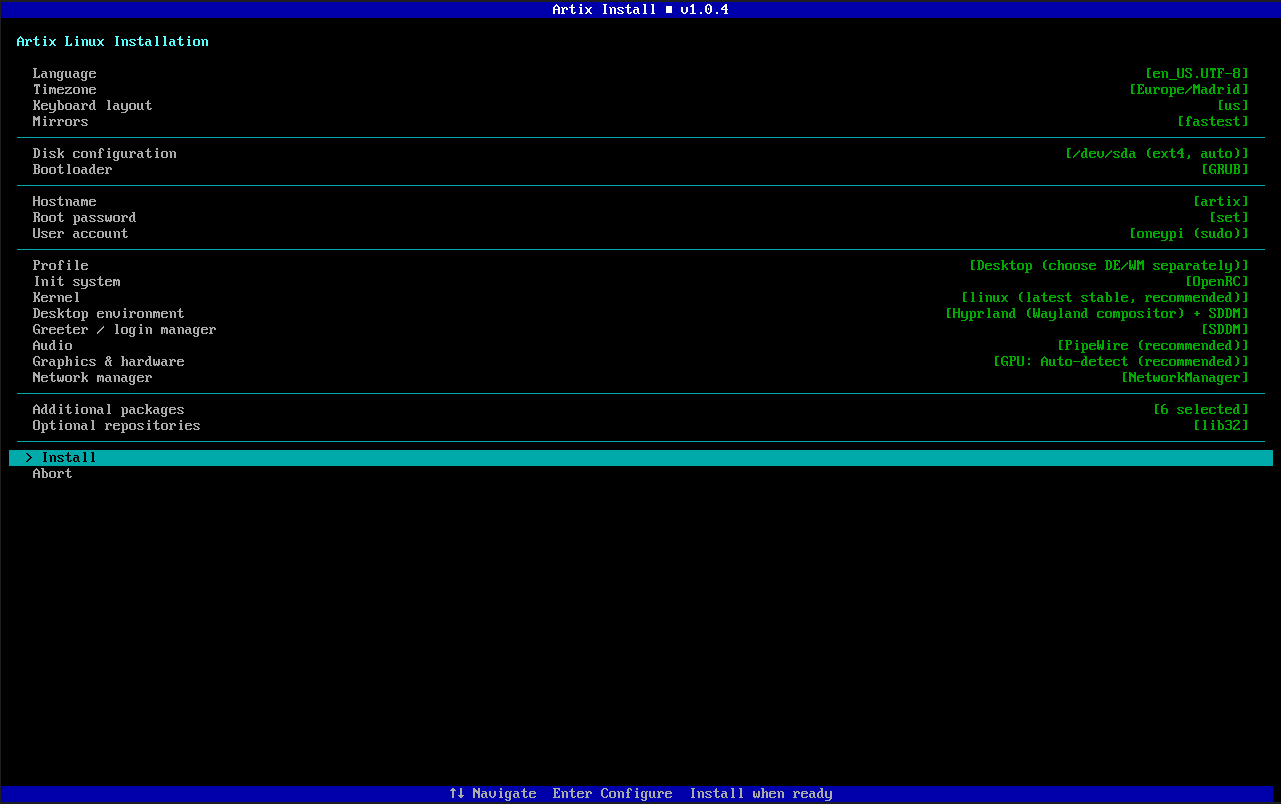Click the [OpenRC] init system value
The height and width of the screenshot is (804, 1281).
tap(1217, 282)
